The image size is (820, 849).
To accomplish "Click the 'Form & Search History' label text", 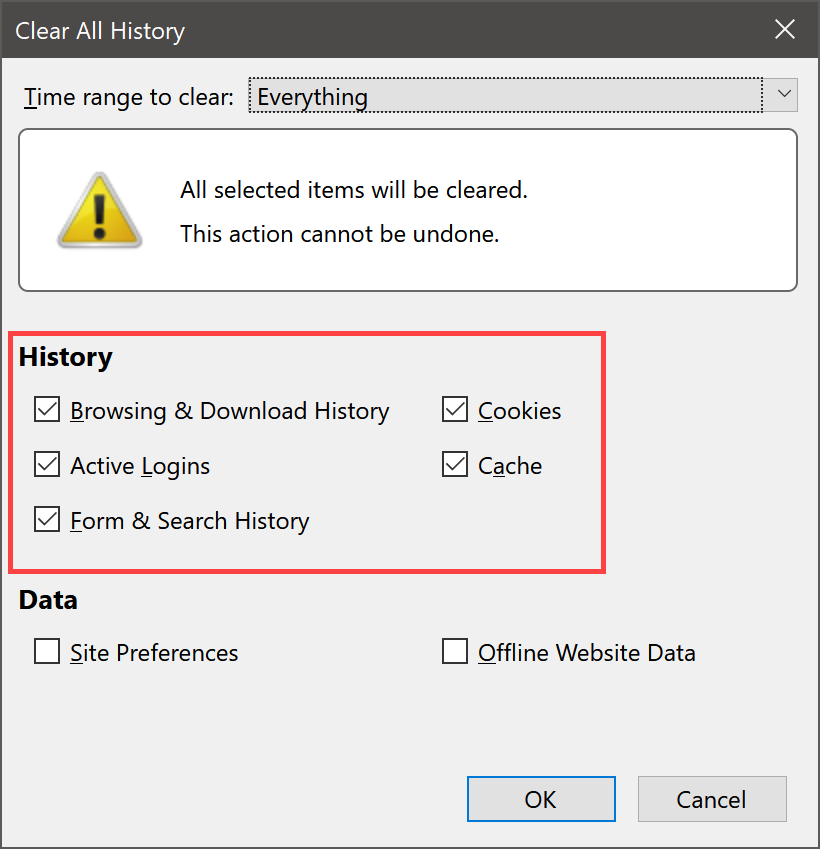I will [x=190, y=521].
